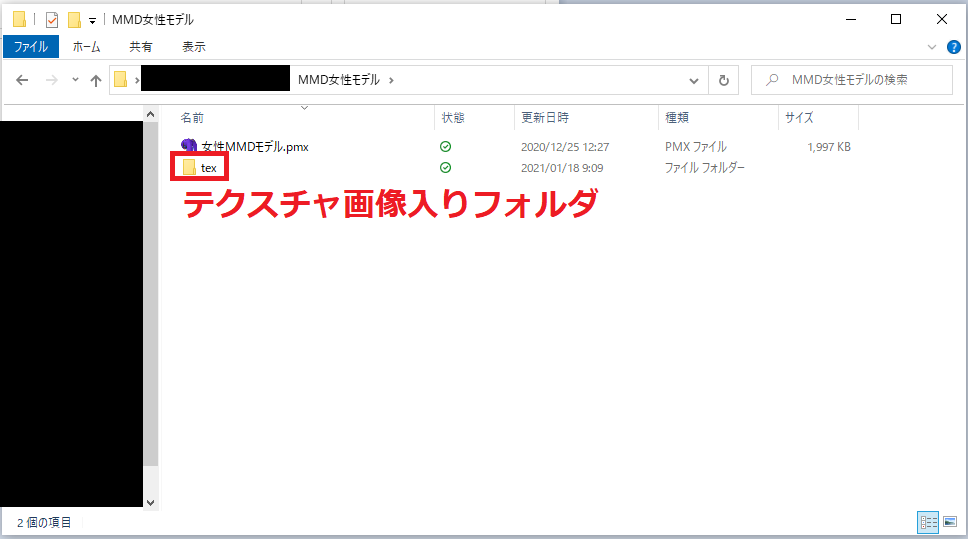The height and width of the screenshot is (539, 968).
Task: Switch to details view layout
Action: point(927,522)
